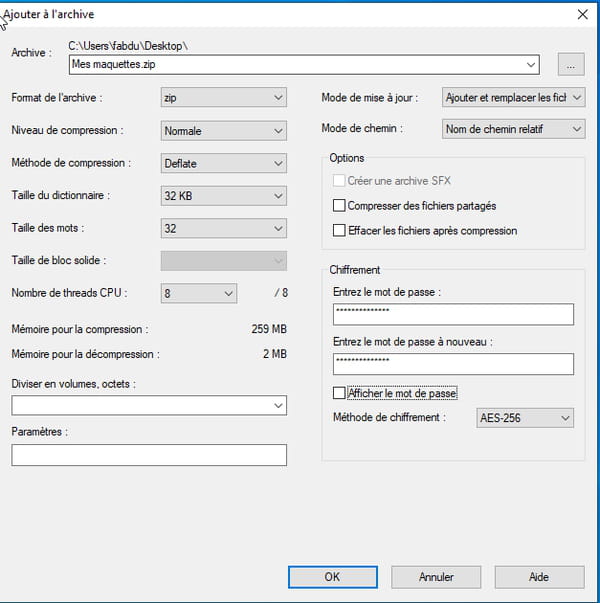
Task: Click the Annuler button
Action: (436, 577)
